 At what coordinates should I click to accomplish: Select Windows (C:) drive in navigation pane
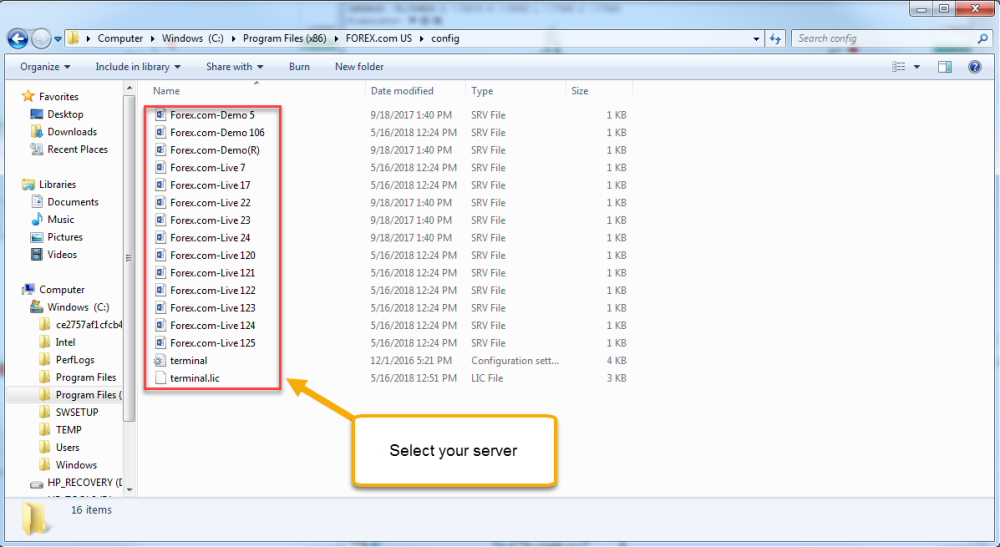point(78,307)
